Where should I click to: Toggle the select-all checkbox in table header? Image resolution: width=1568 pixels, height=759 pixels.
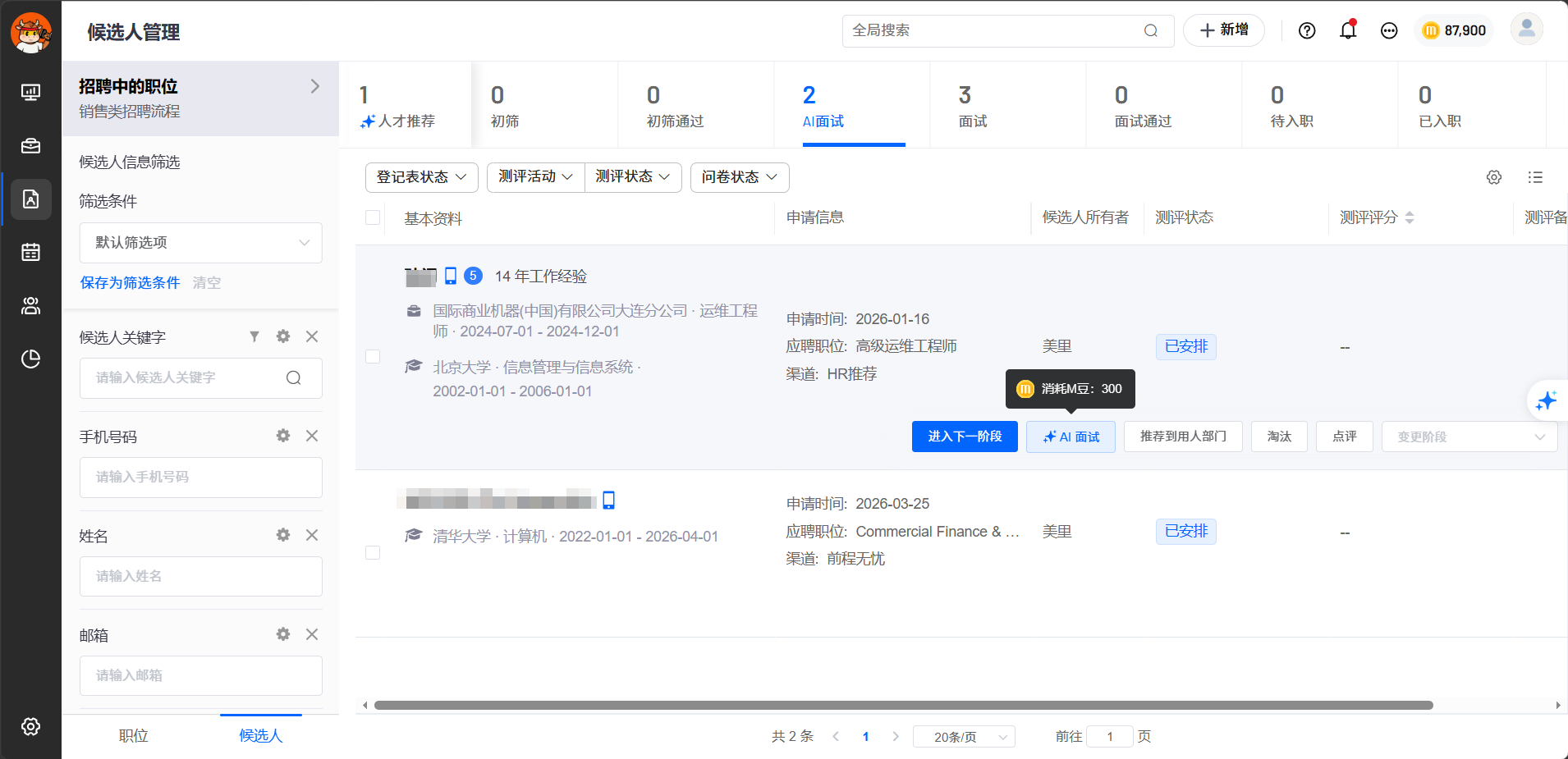(373, 217)
